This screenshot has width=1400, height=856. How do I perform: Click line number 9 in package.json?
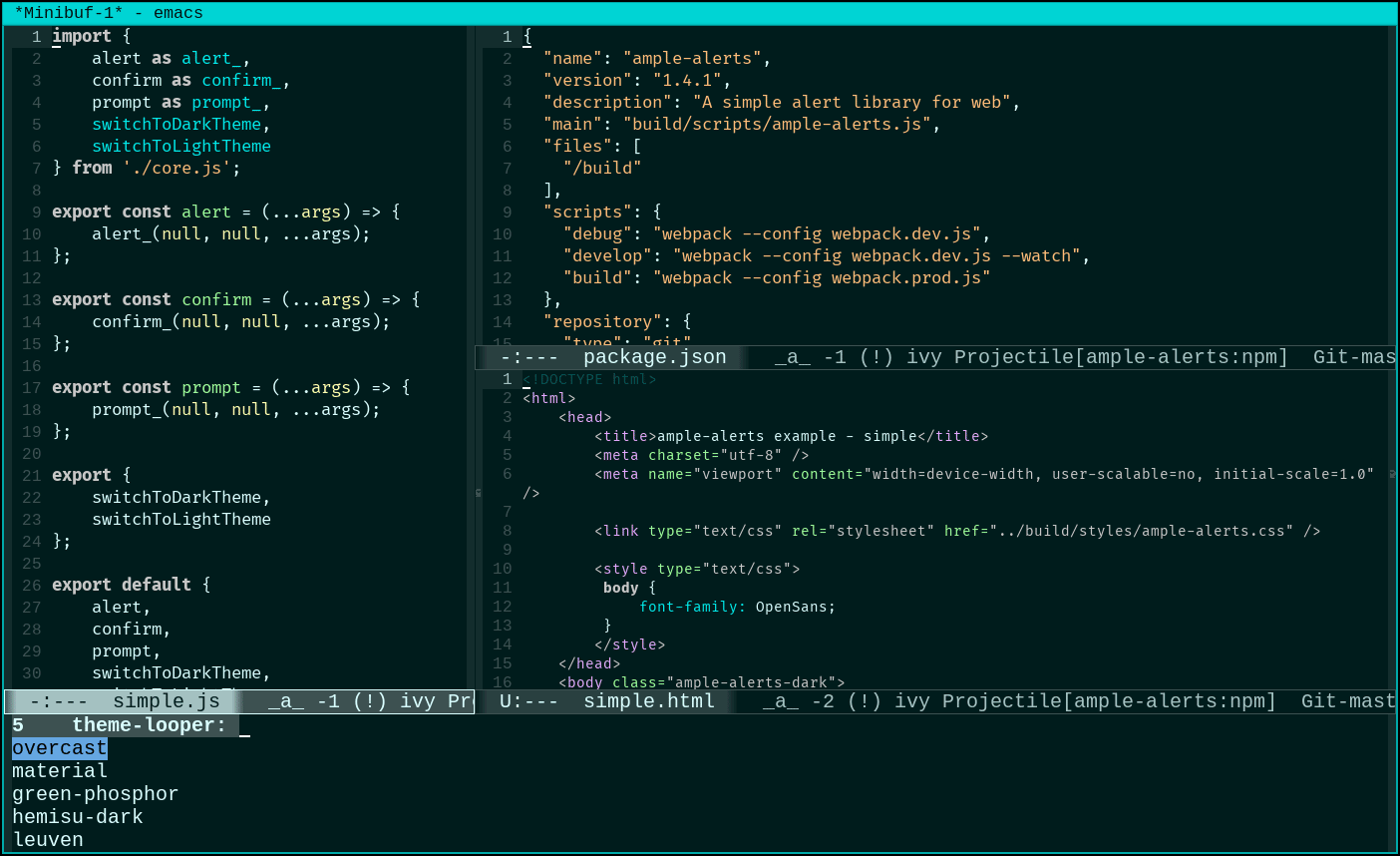click(x=507, y=213)
